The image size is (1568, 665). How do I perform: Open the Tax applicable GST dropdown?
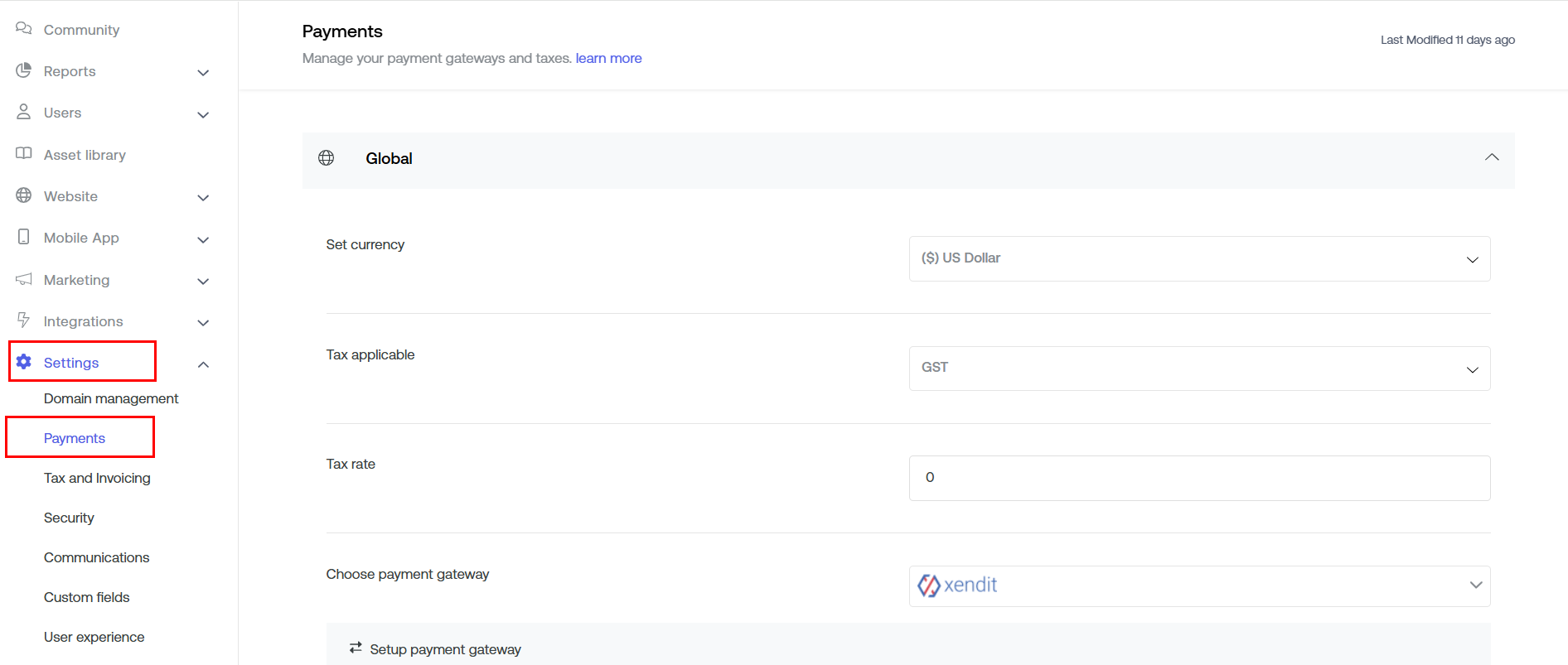[1198, 368]
